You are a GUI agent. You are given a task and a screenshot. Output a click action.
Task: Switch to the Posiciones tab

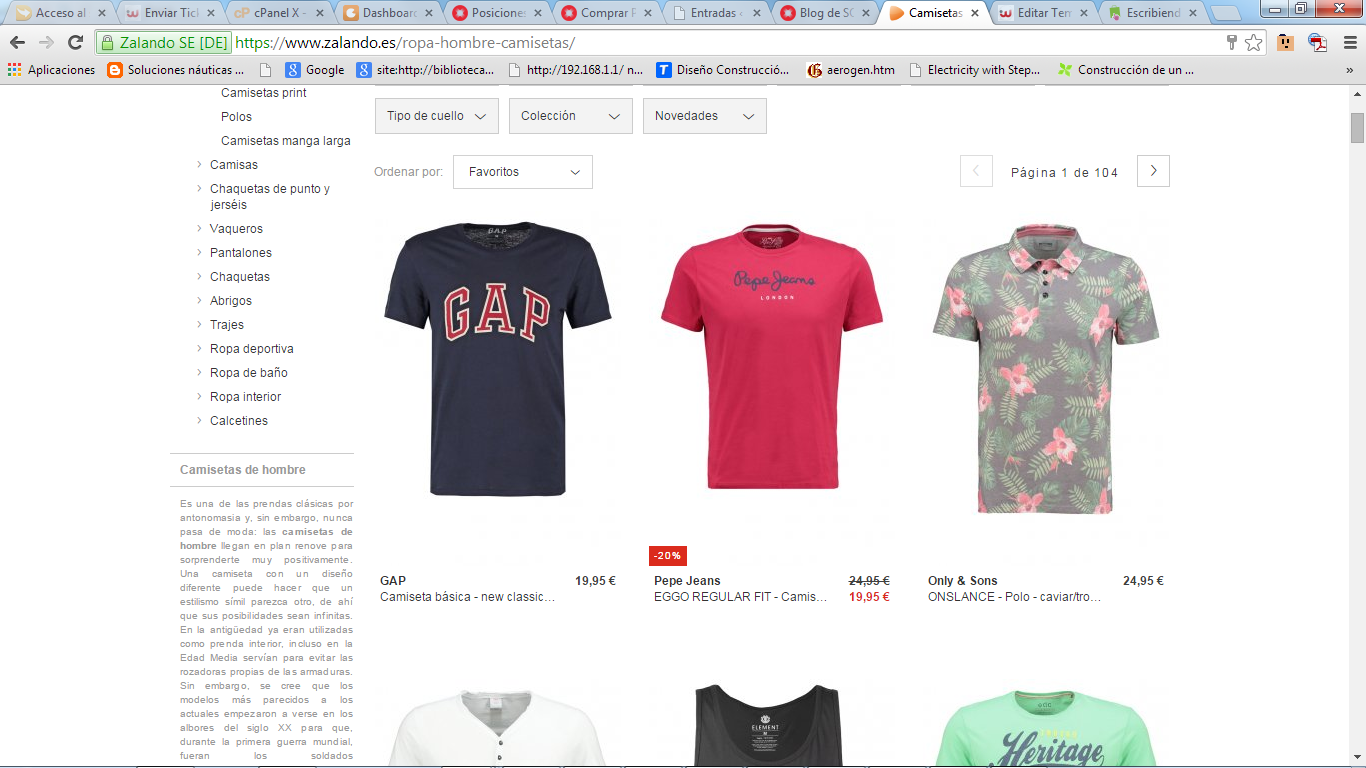click(x=498, y=13)
